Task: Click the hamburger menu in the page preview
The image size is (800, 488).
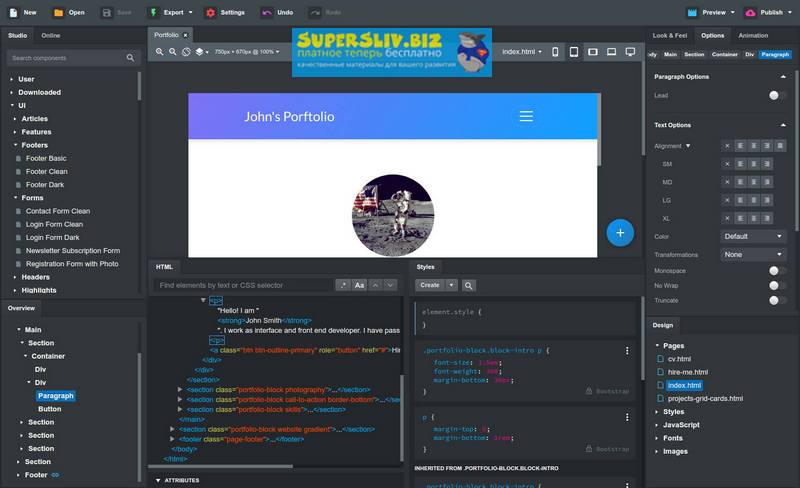Action: pyautogui.click(x=526, y=116)
